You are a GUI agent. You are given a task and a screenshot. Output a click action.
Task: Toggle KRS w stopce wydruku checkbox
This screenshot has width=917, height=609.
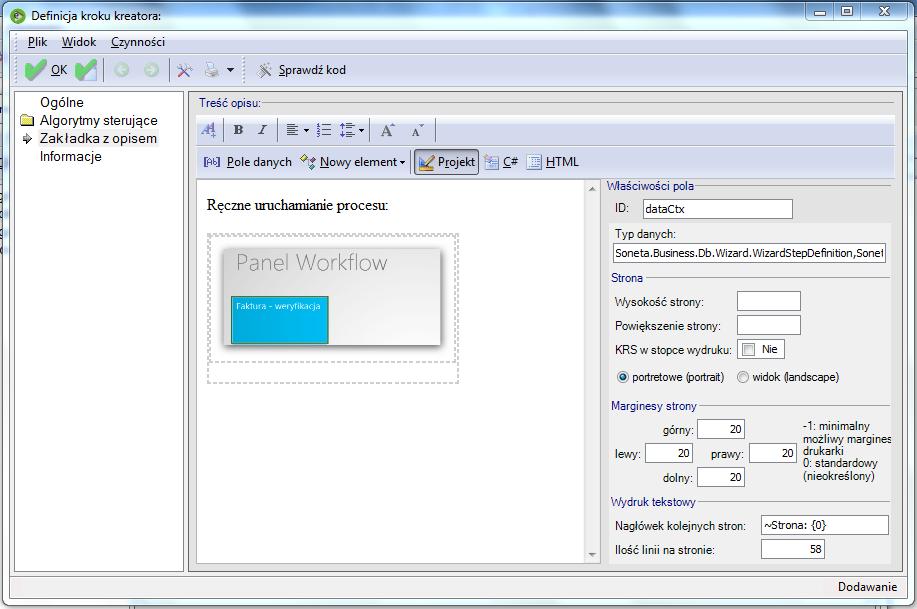pyautogui.click(x=748, y=349)
